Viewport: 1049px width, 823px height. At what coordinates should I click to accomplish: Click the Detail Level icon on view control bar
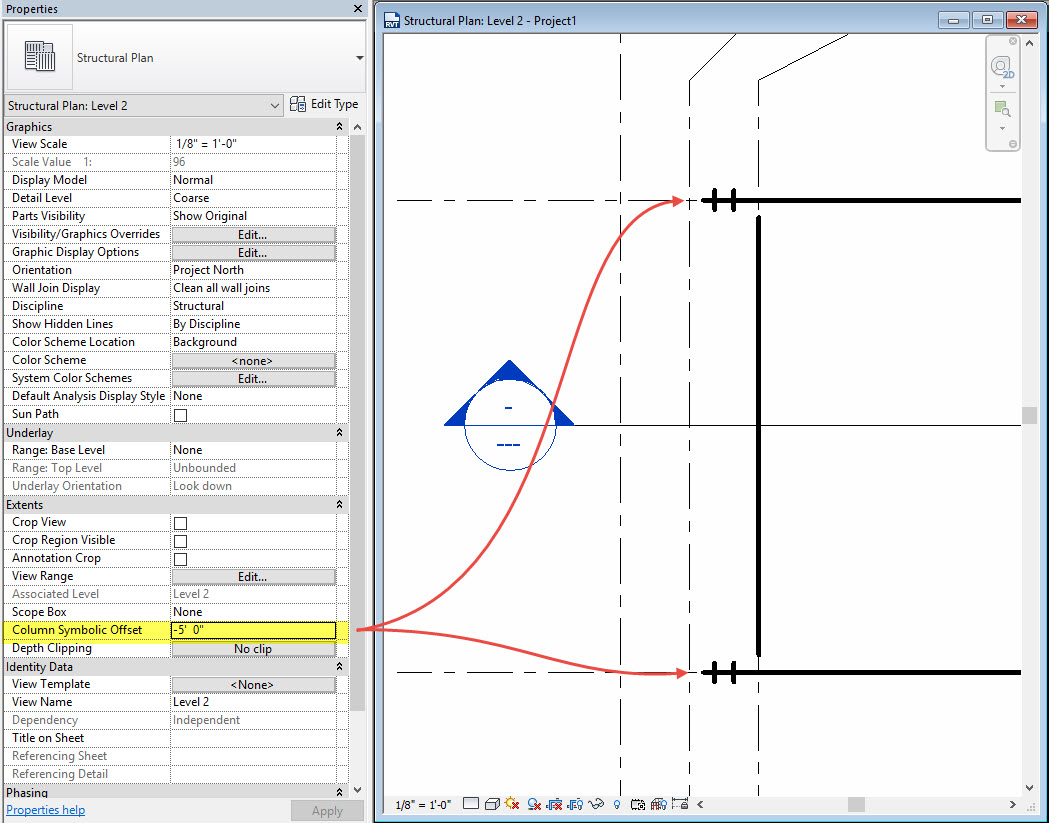(x=471, y=803)
